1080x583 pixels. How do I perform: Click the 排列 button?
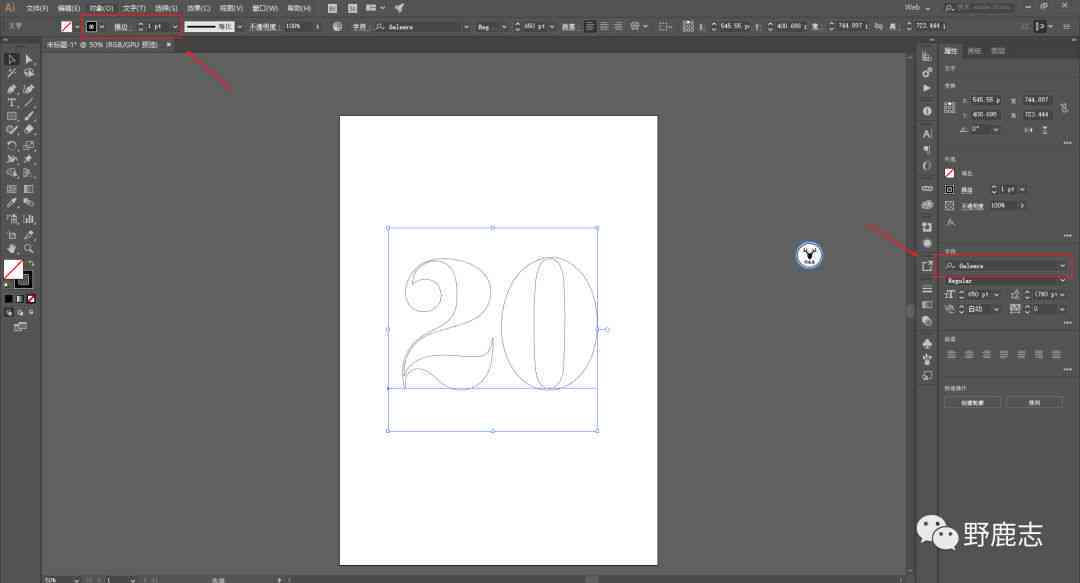[1035, 402]
